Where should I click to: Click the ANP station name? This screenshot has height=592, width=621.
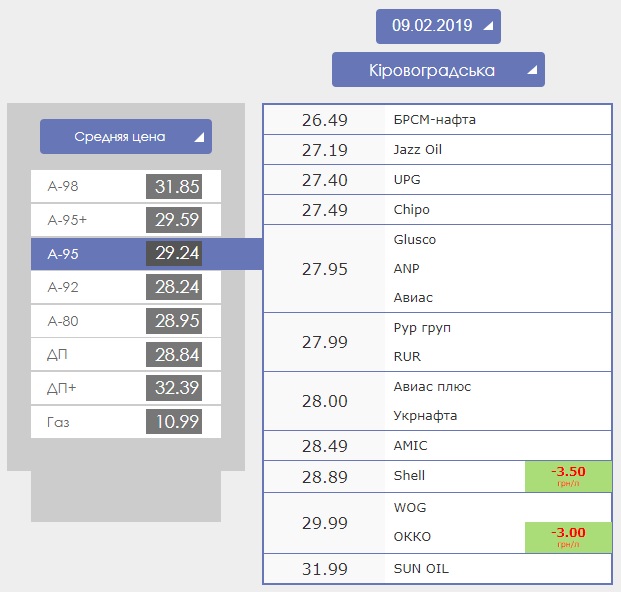406,269
